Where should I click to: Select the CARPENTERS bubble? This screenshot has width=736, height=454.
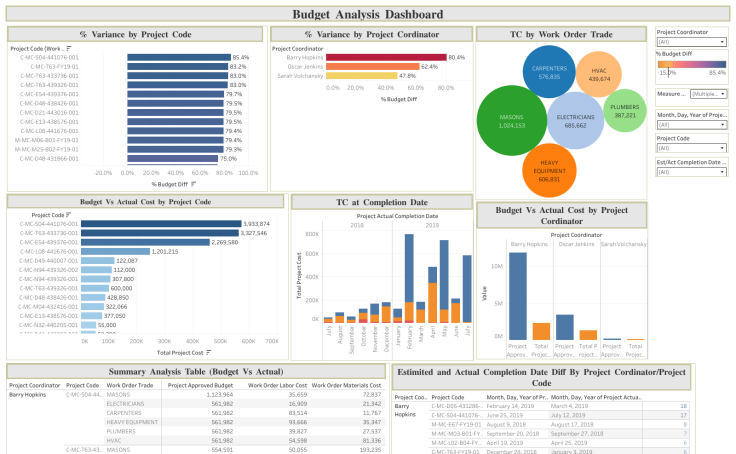click(x=548, y=74)
